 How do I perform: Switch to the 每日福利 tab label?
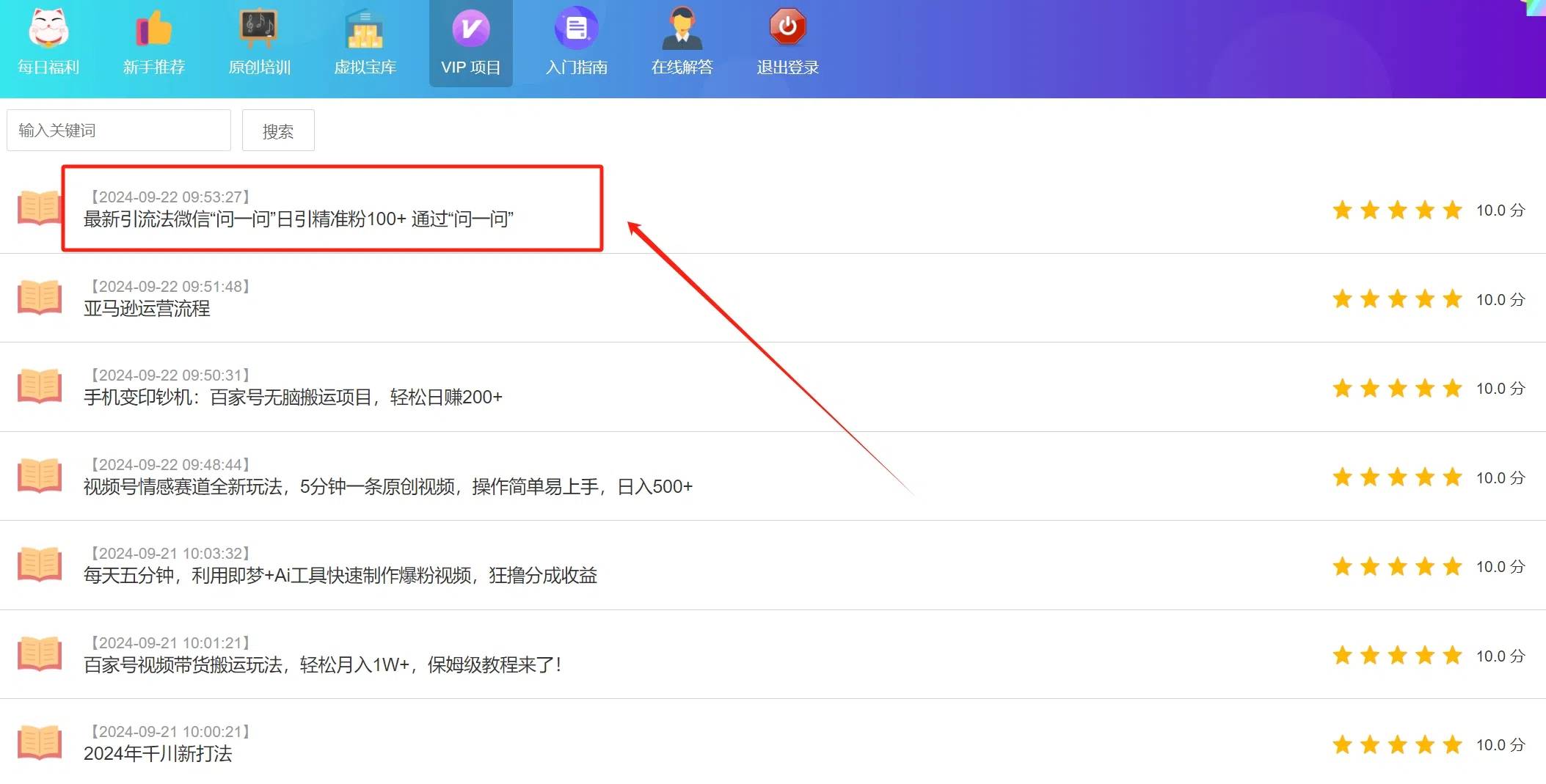[48, 67]
